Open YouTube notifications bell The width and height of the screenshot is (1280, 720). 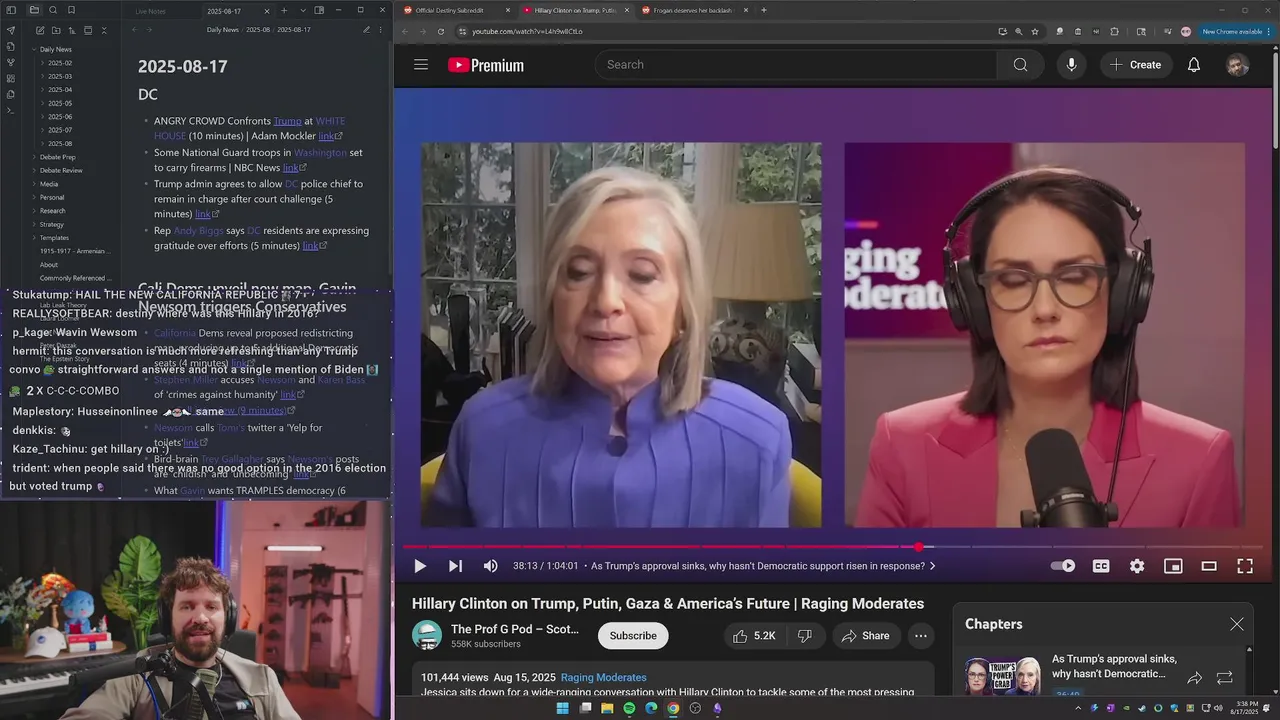point(1193,65)
